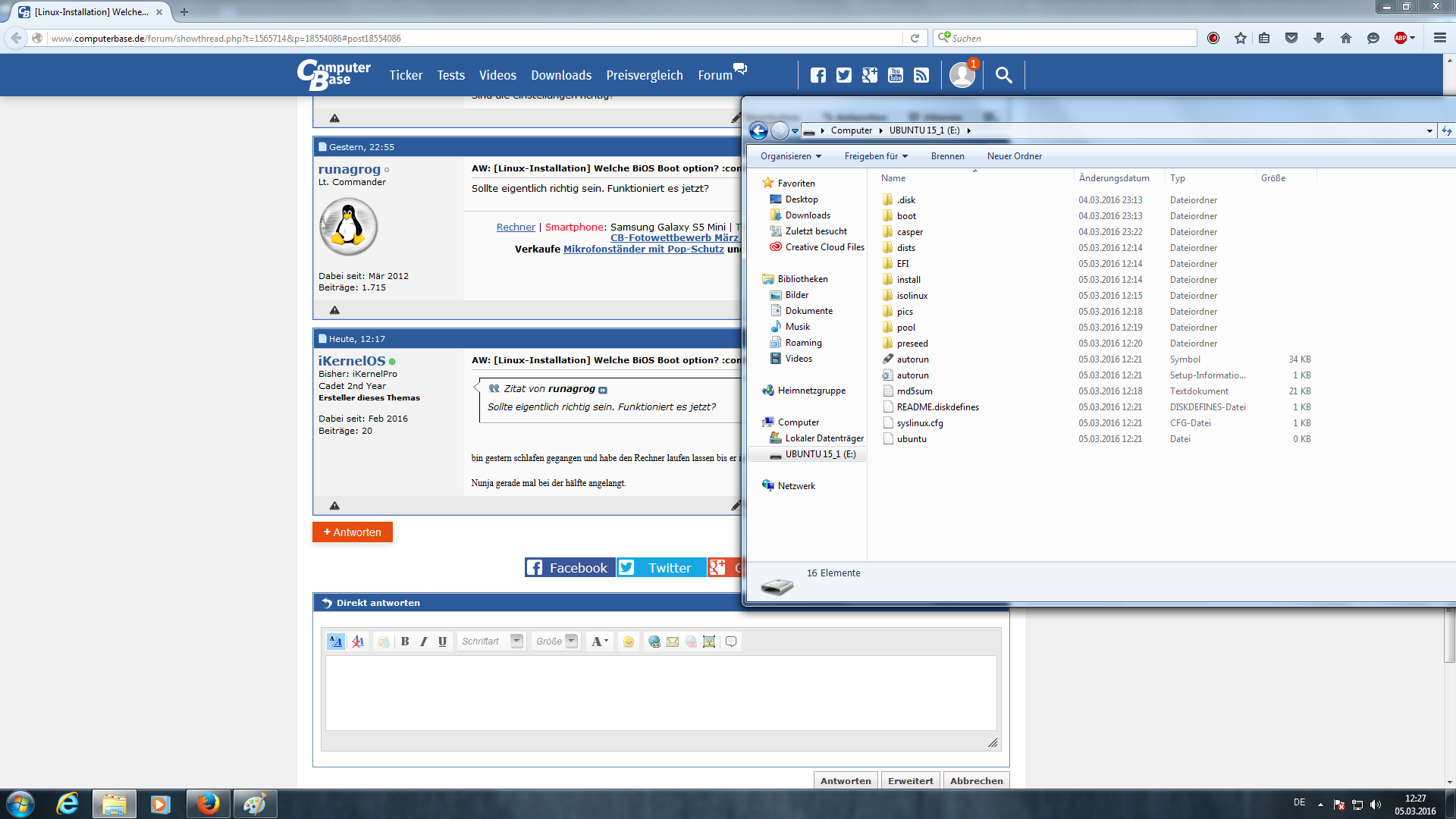Click the RSS feed icon in header
The image size is (1456, 819).
click(921, 75)
